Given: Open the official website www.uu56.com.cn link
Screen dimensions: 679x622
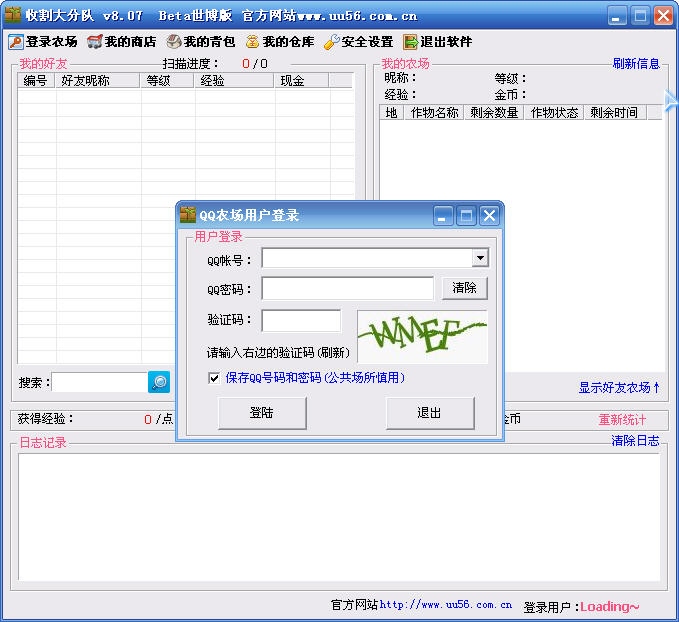Looking at the screenshot, I should tap(446, 605).
